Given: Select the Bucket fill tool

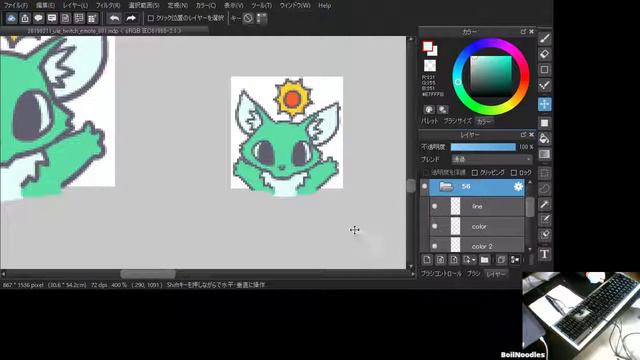Looking at the screenshot, I should pos(544,139).
